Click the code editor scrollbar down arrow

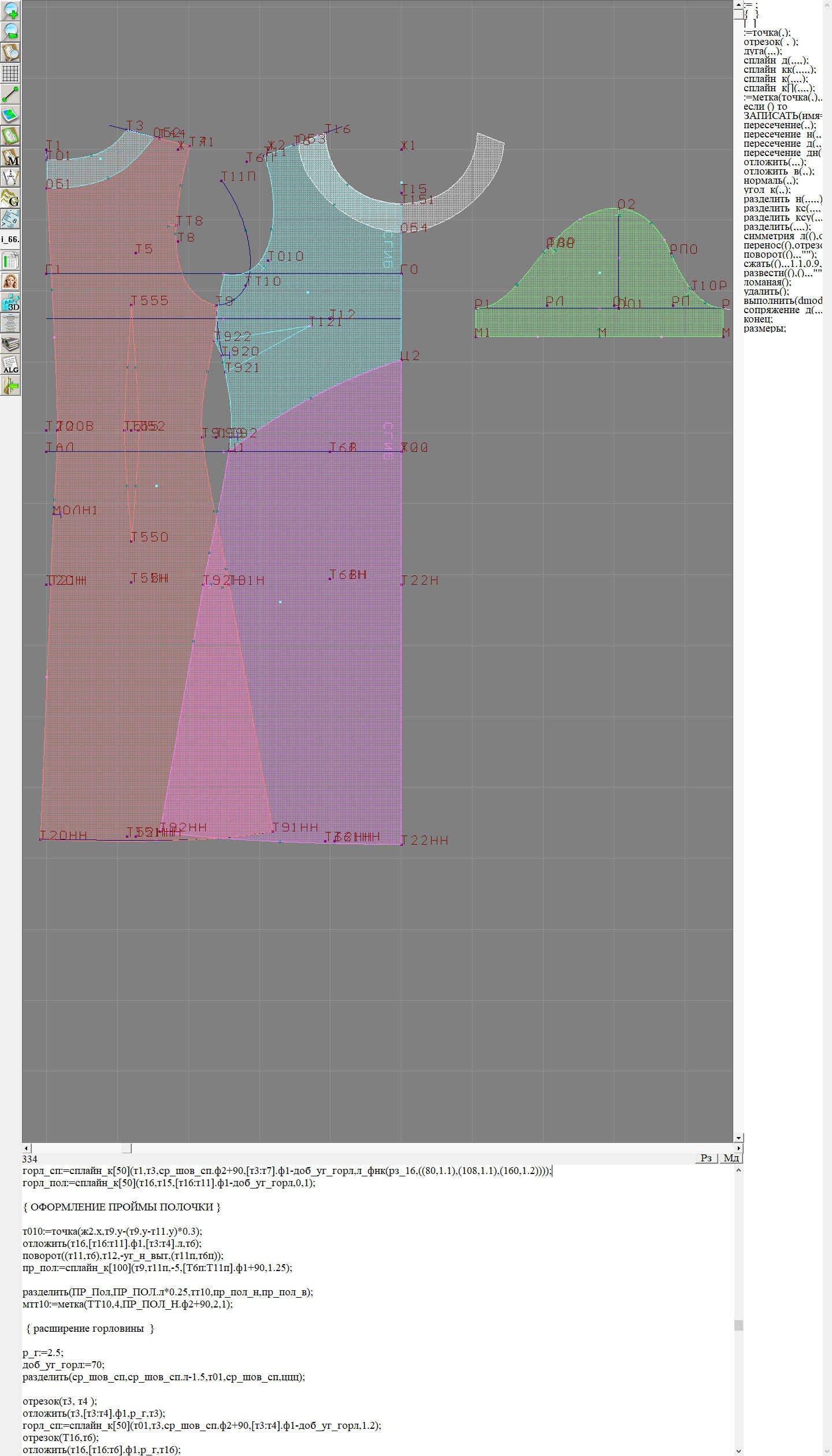click(x=738, y=1450)
